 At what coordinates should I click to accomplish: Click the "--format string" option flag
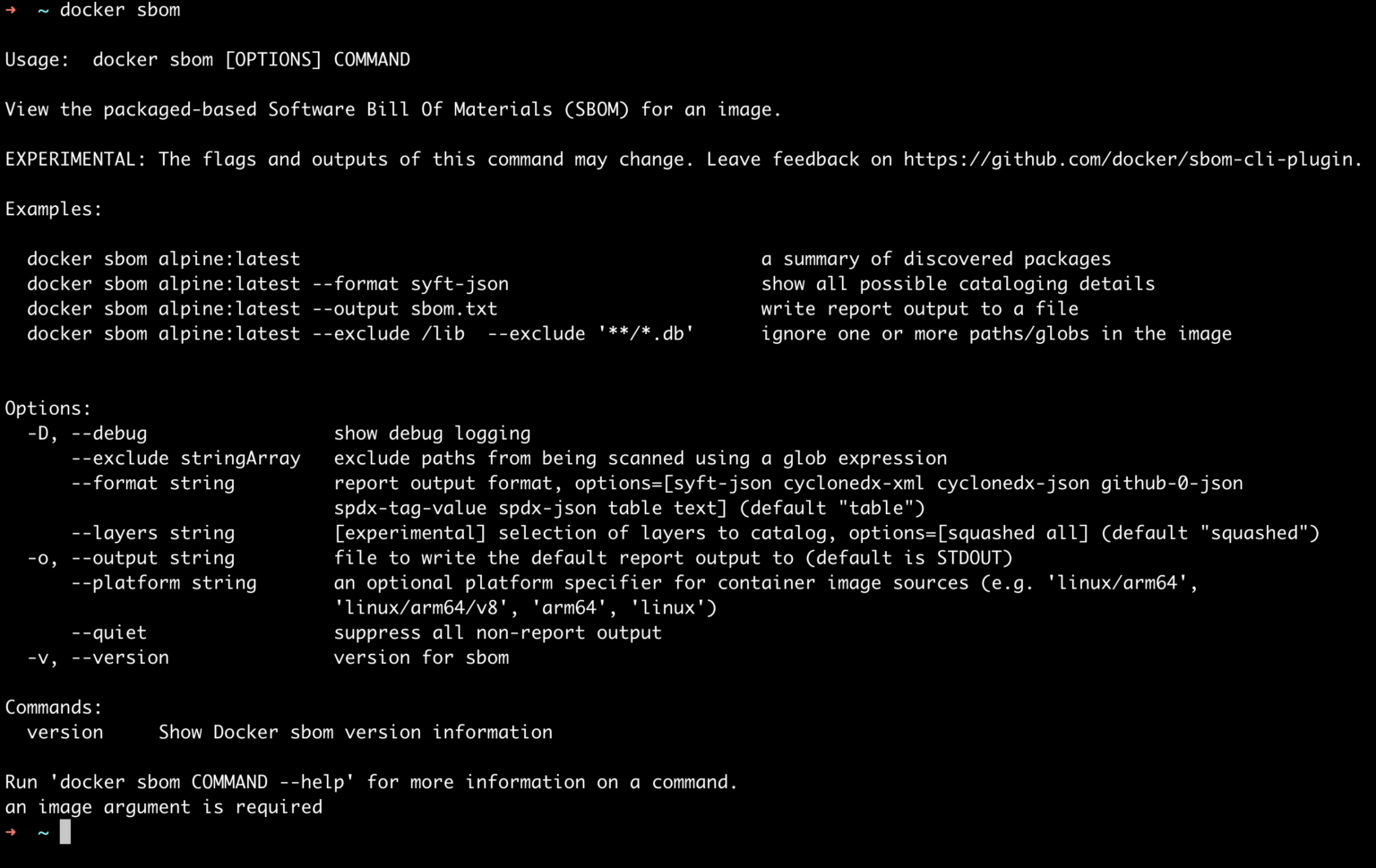pyautogui.click(x=152, y=484)
